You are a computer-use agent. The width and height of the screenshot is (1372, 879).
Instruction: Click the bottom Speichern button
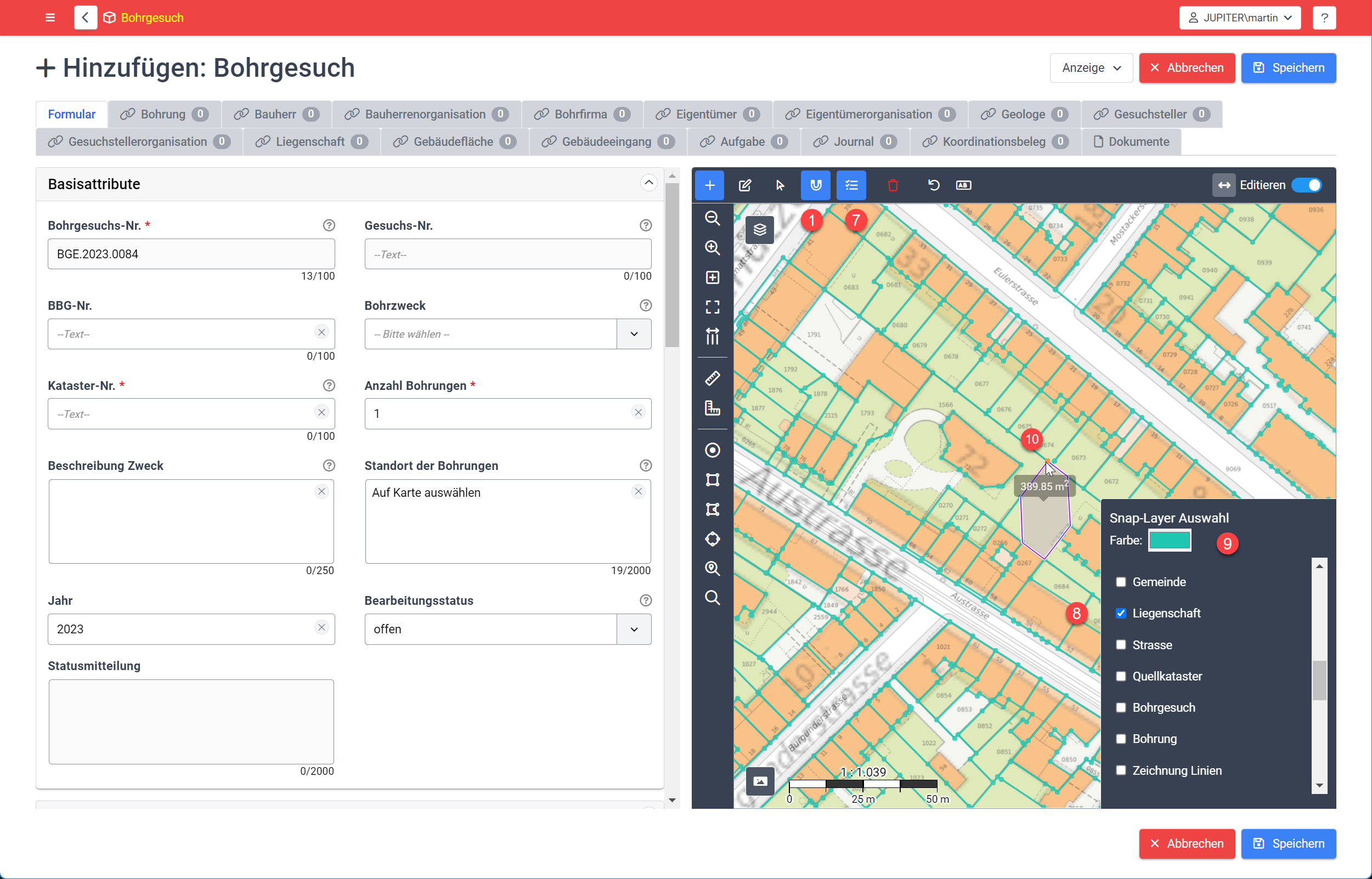pos(1288,843)
